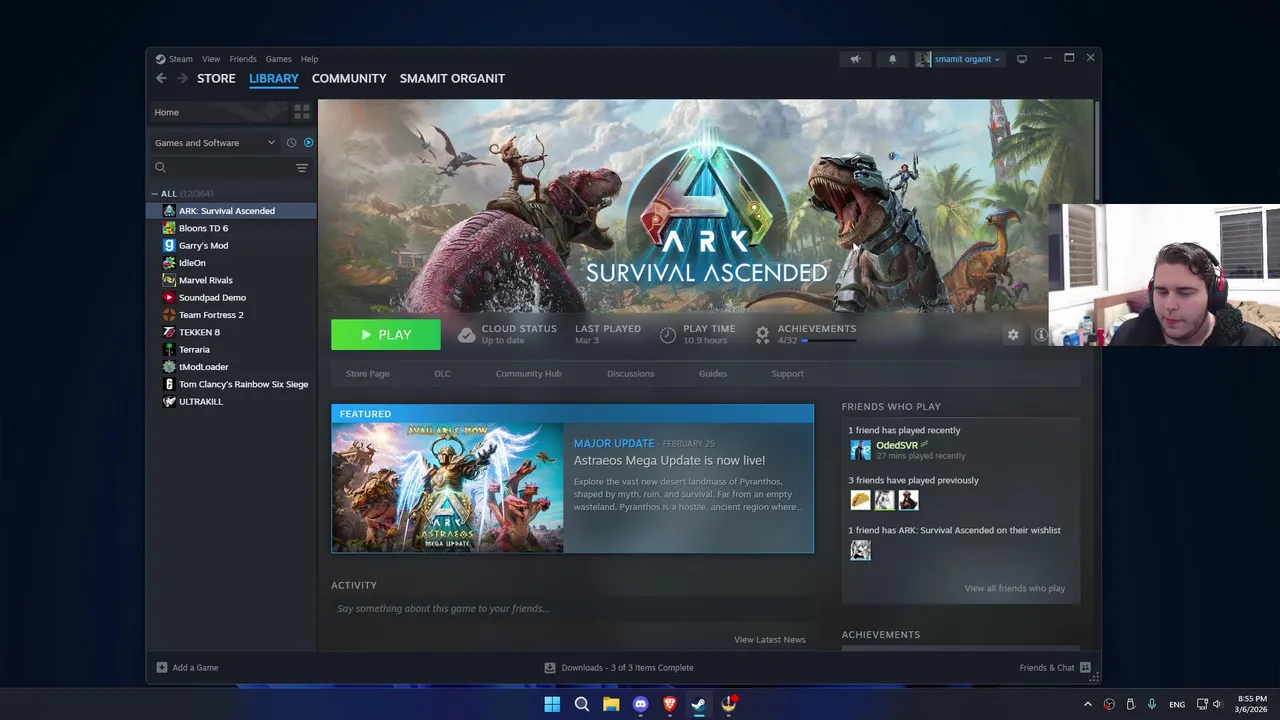
Task: Switch library to grid collections view
Action: point(302,112)
